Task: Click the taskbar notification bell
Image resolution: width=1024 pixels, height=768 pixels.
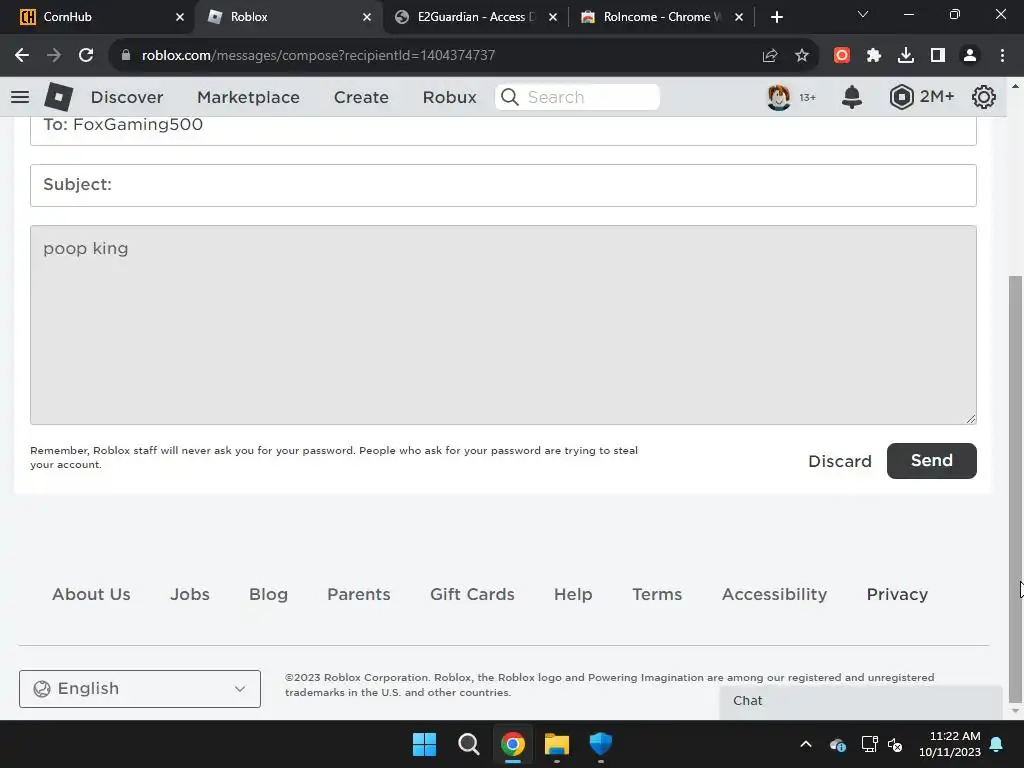Action: pyautogui.click(x=997, y=744)
